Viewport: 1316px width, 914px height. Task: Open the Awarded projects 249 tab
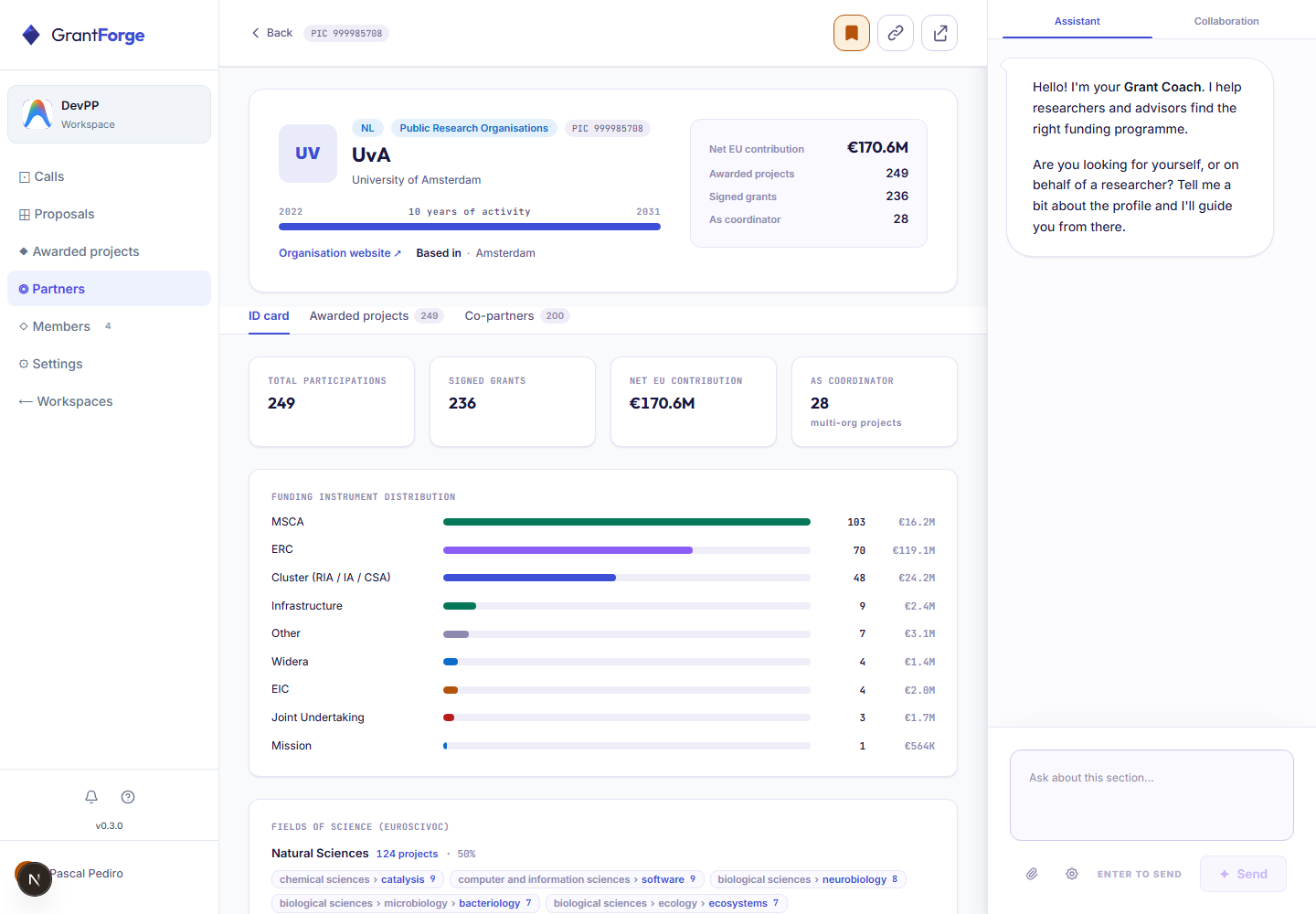click(x=376, y=316)
